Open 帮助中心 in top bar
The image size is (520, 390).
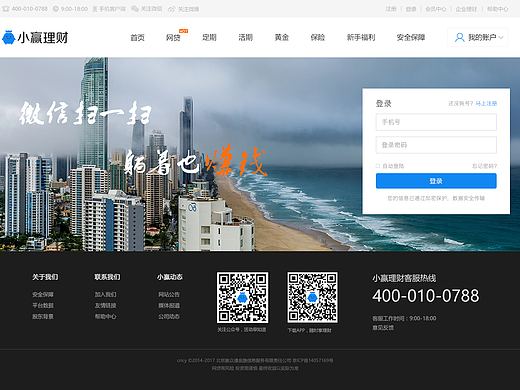[x=497, y=9]
